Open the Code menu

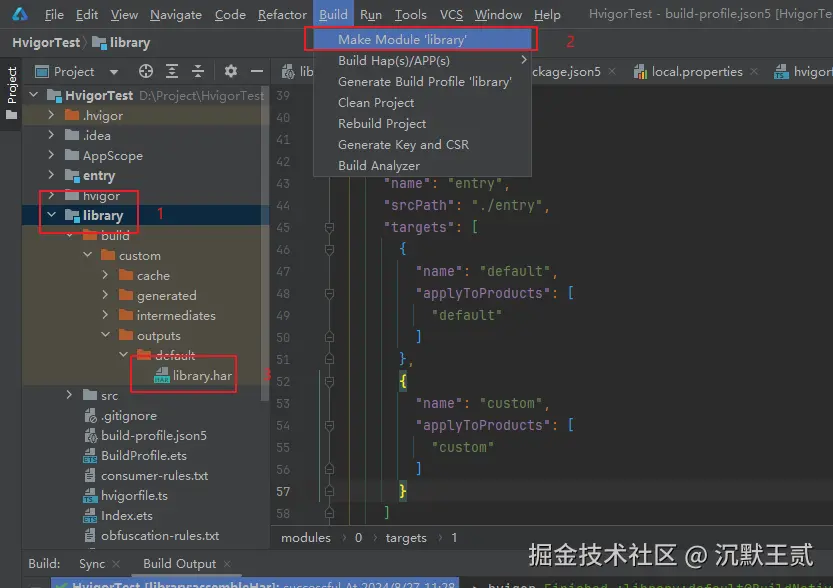pyautogui.click(x=230, y=15)
